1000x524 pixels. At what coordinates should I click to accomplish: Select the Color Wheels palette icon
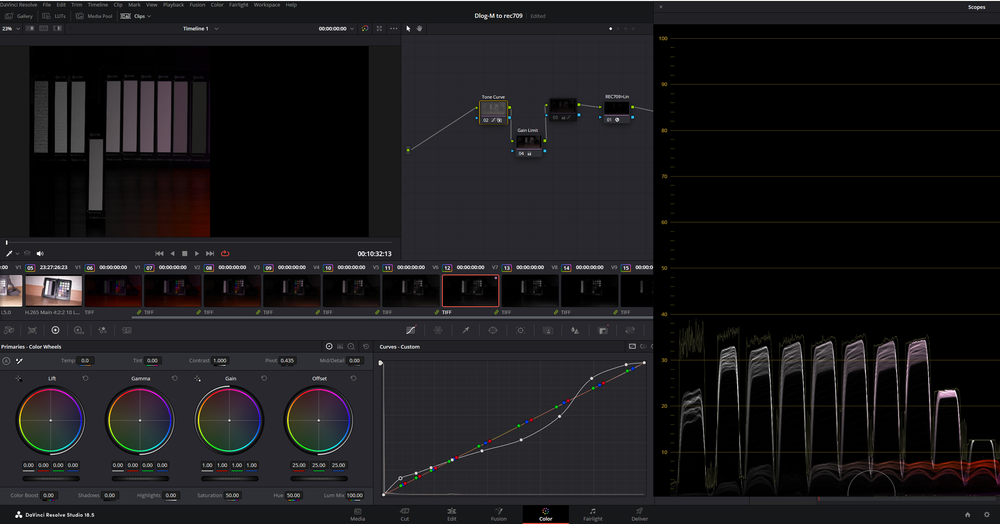pyautogui.click(x=55, y=330)
